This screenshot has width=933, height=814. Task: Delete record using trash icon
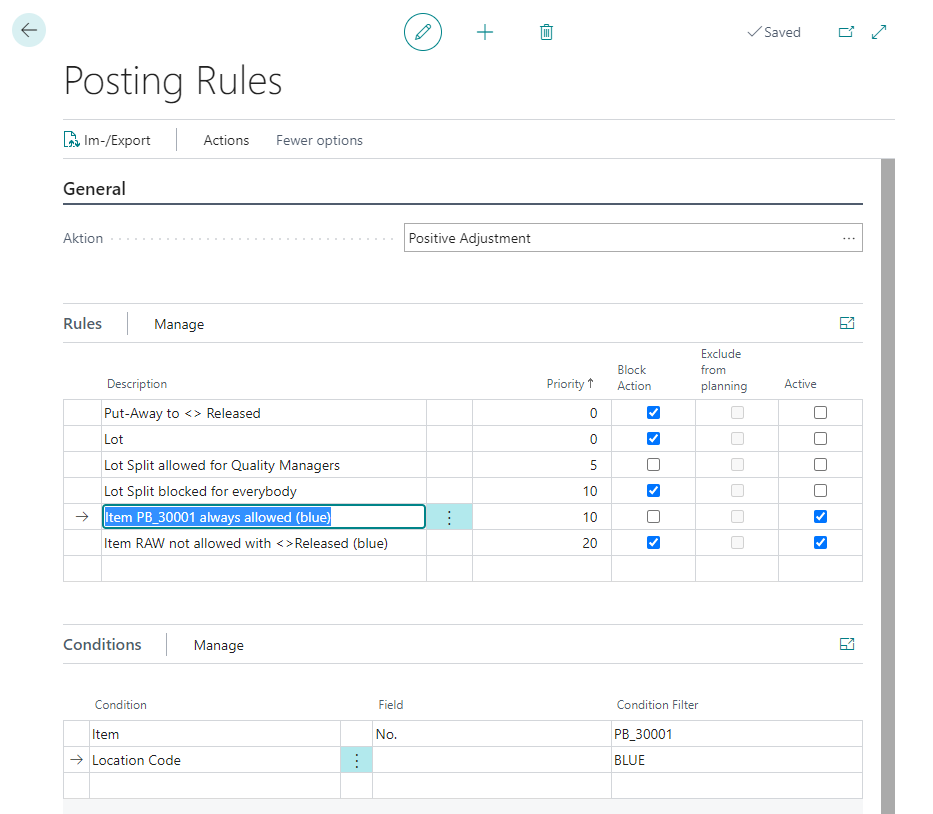(546, 32)
